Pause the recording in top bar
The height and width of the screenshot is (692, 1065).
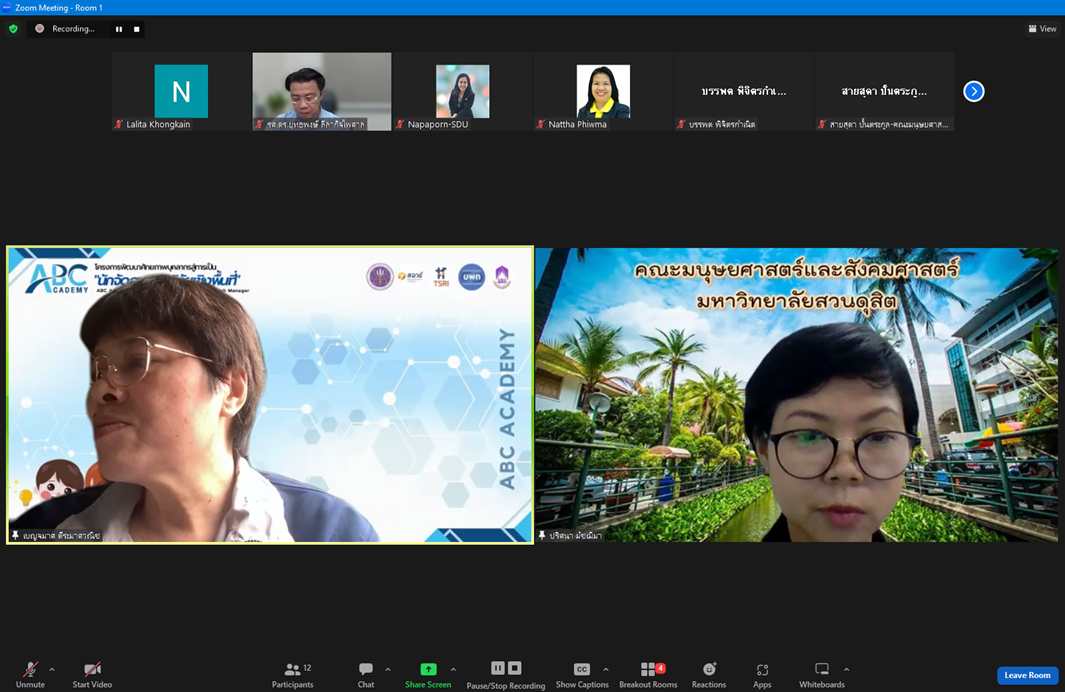pyautogui.click(x=119, y=29)
